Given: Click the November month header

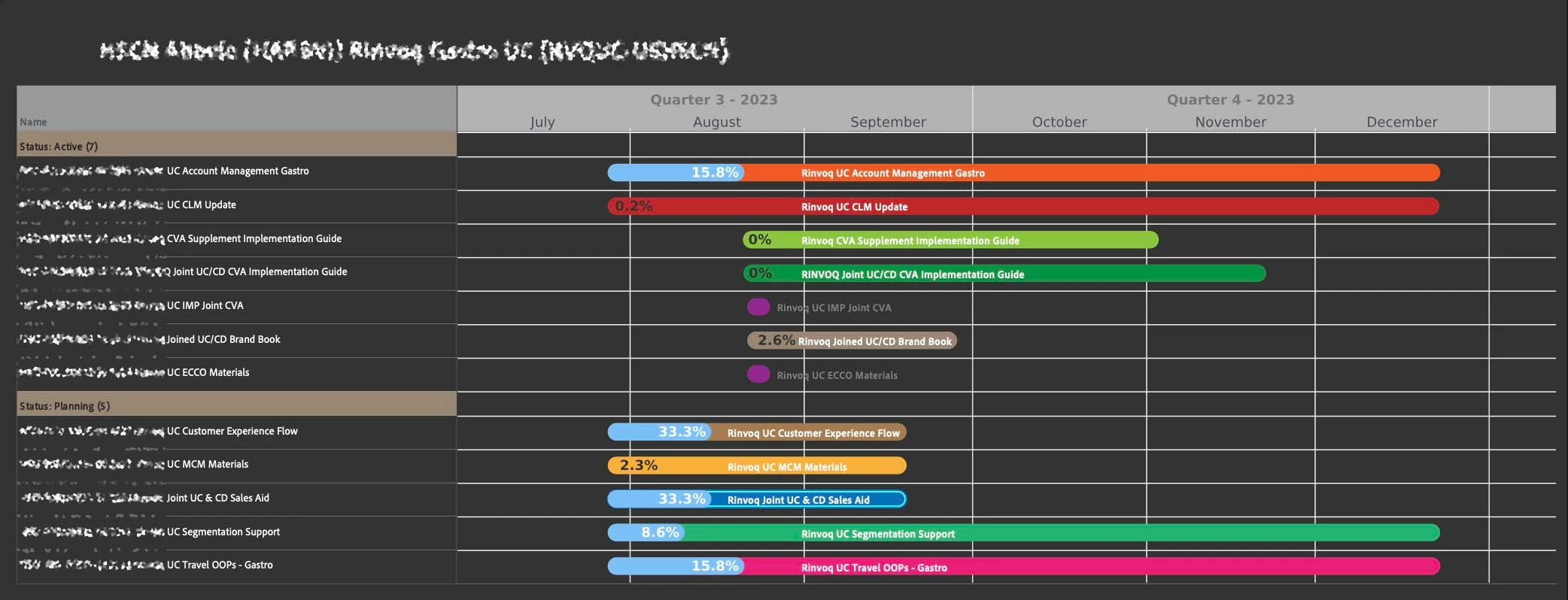Looking at the screenshot, I should point(1230,122).
